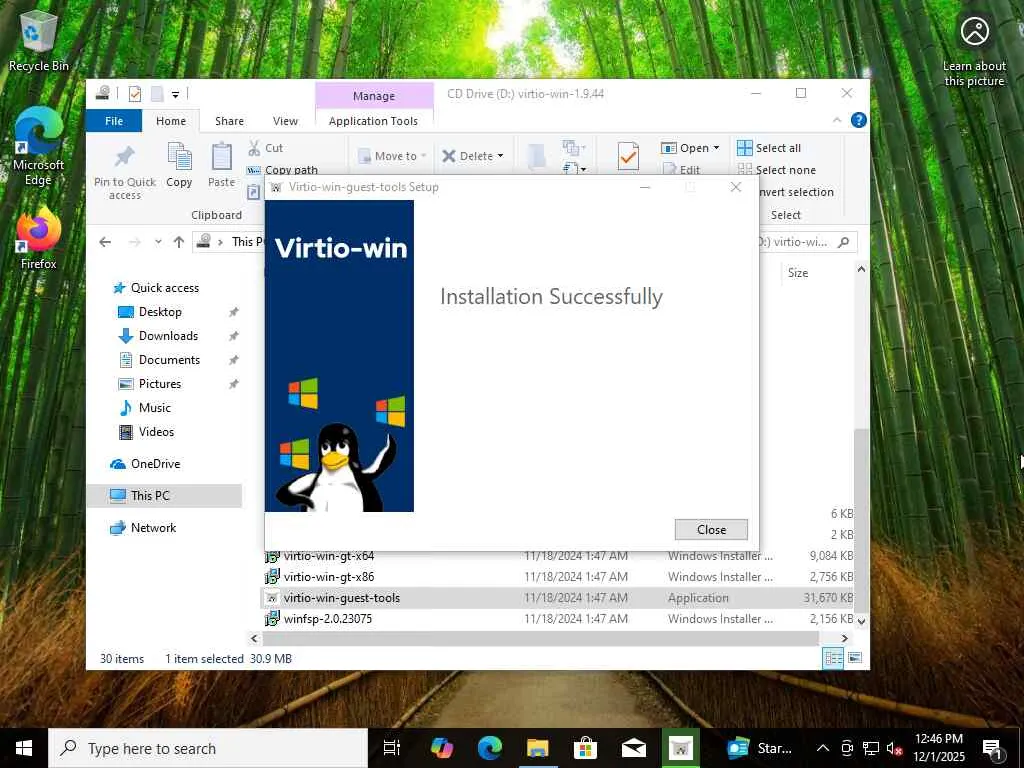Switch to the View ribbon tab

click(285, 121)
